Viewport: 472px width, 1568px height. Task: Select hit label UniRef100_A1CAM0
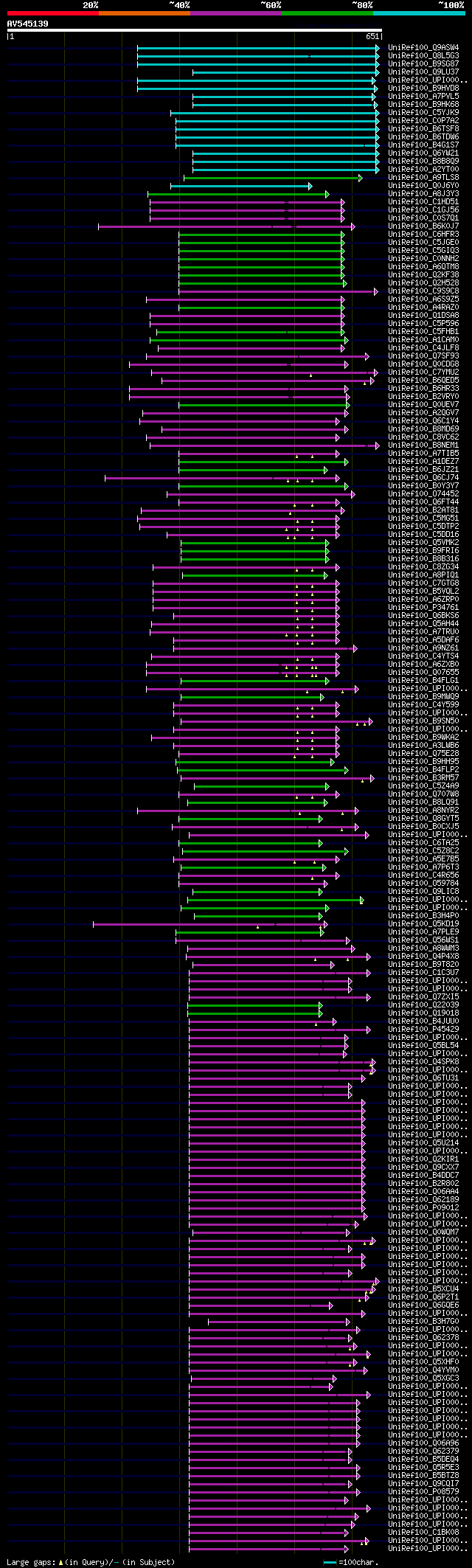pyautogui.click(x=423, y=339)
